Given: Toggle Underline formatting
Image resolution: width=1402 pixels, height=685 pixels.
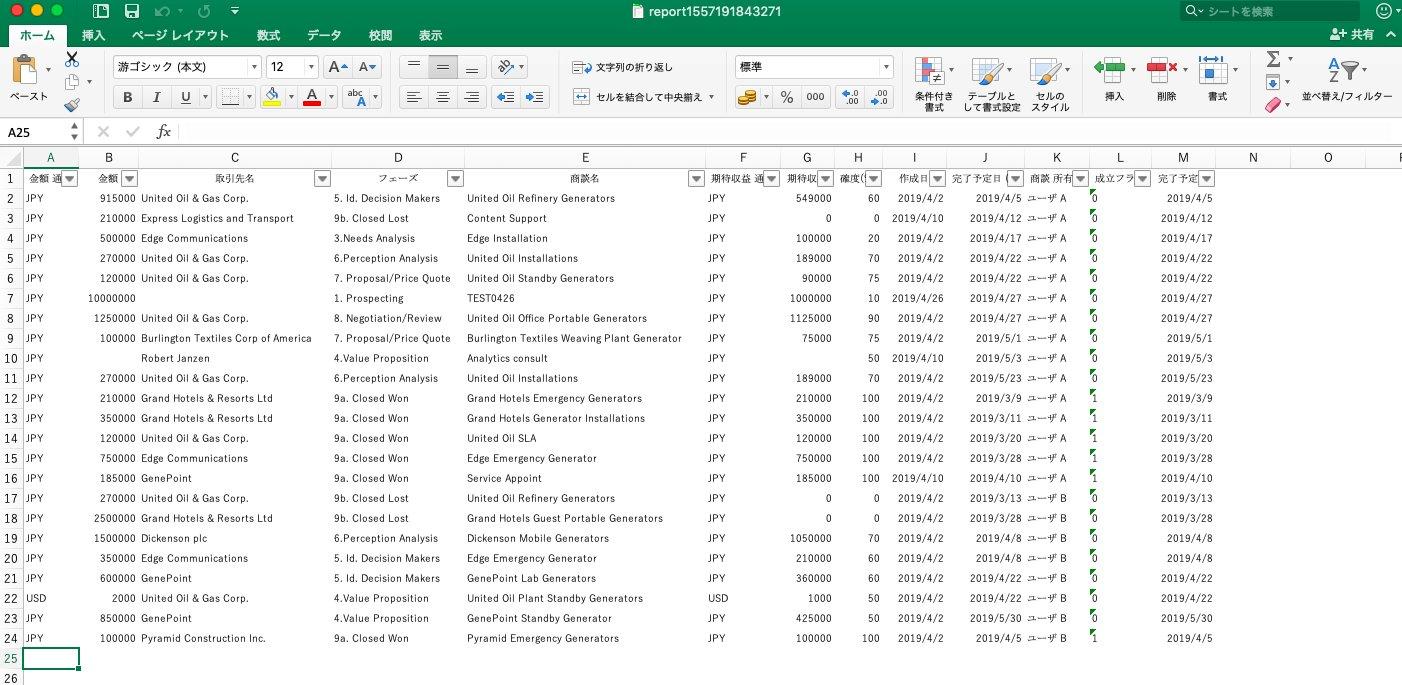Looking at the screenshot, I should 185,97.
